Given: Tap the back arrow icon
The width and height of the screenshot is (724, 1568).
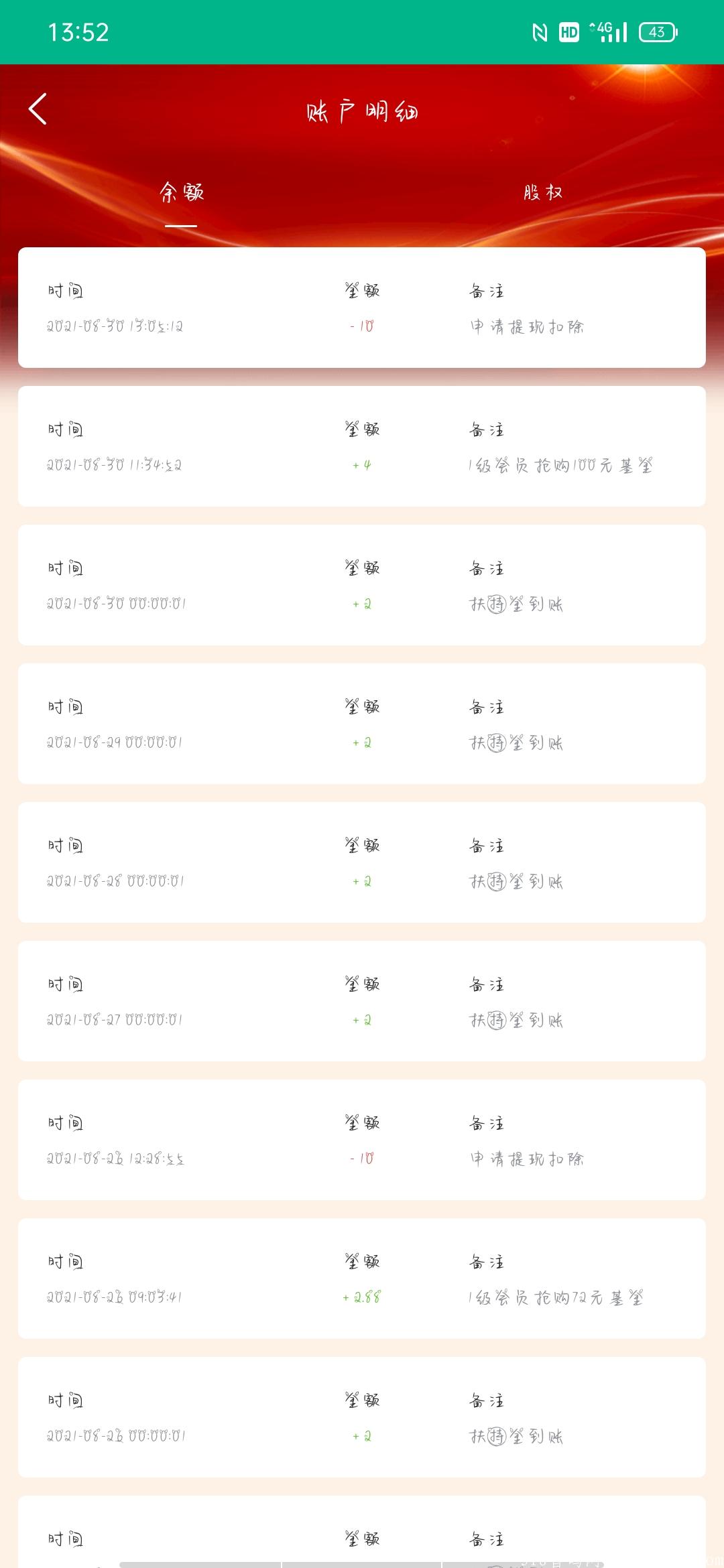Looking at the screenshot, I should tap(38, 109).
